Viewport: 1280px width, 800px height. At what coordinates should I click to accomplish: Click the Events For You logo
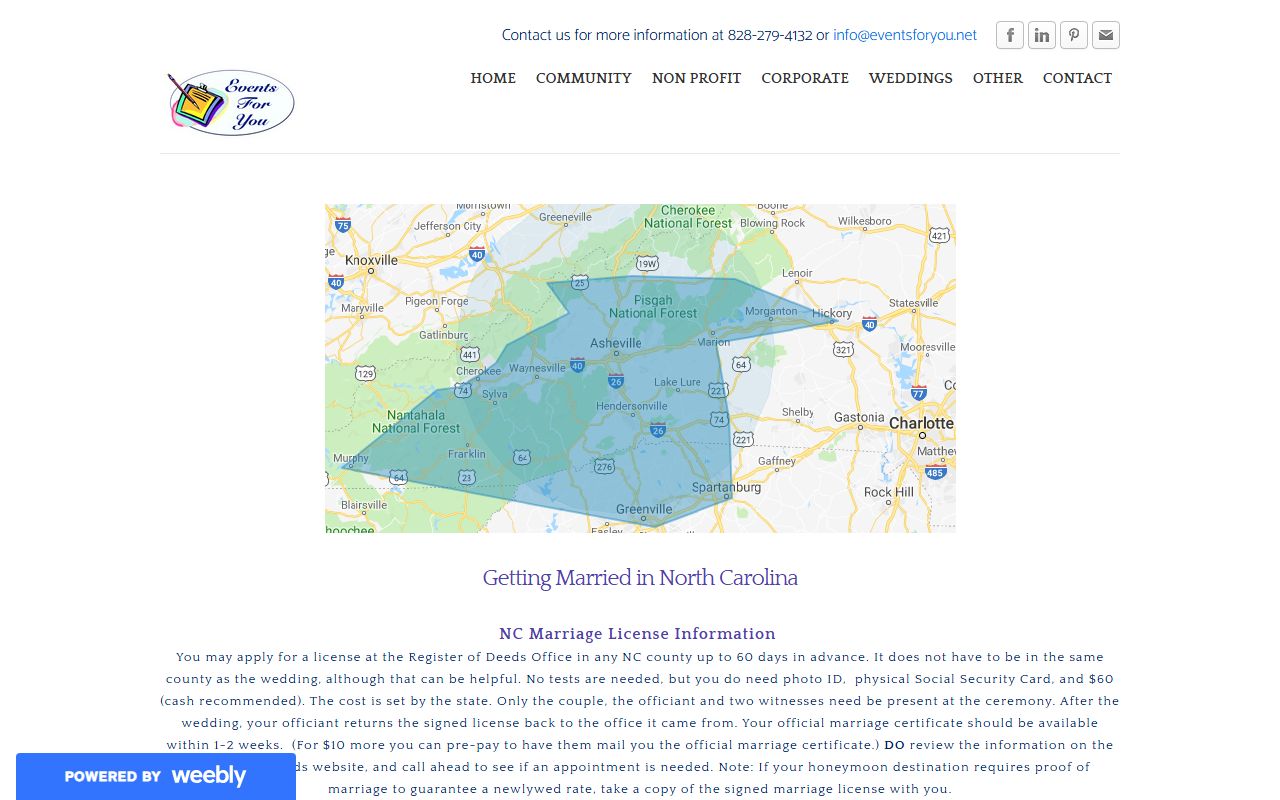[x=231, y=102]
